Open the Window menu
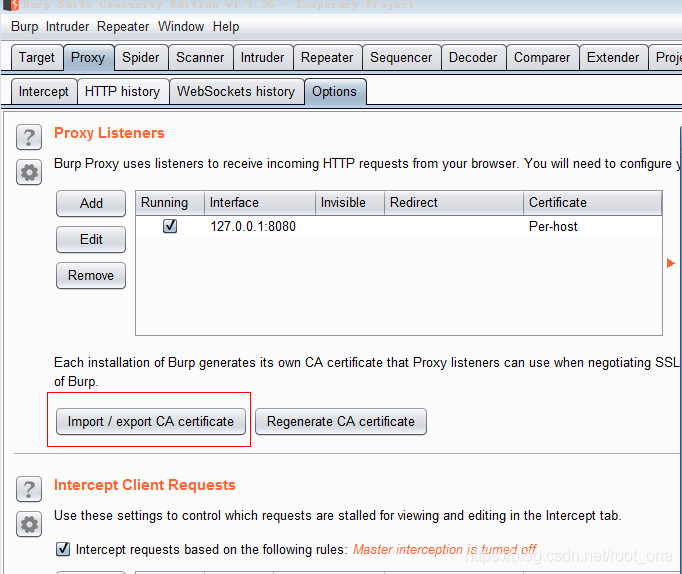The width and height of the screenshot is (682, 574). [181, 27]
